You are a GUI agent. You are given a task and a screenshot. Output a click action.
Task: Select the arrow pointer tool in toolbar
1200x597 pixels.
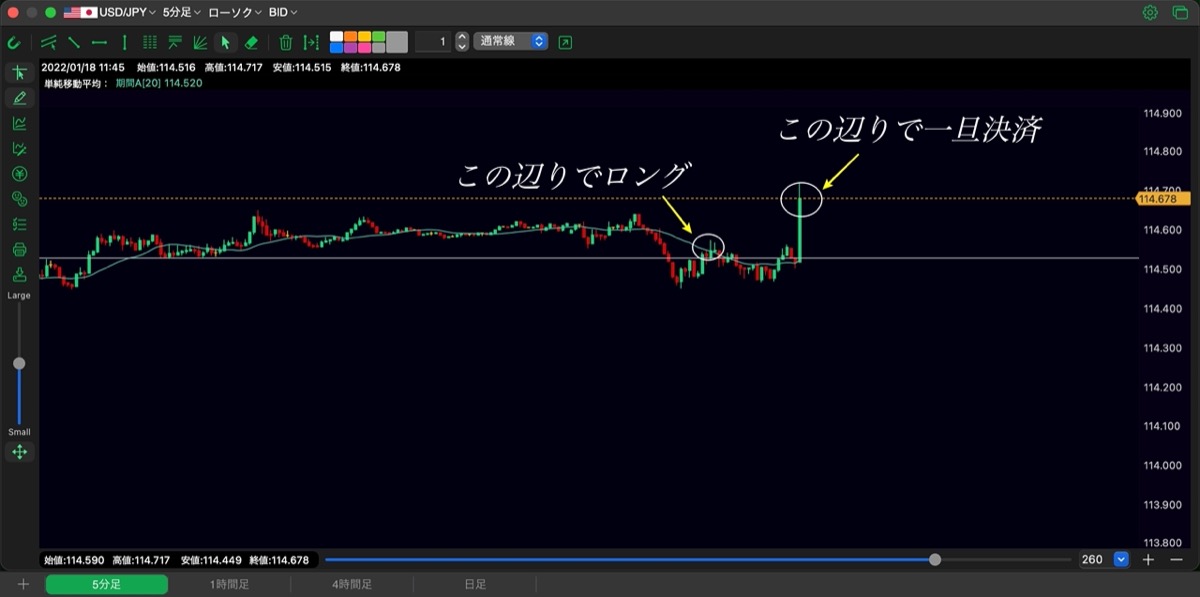(x=225, y=42)
